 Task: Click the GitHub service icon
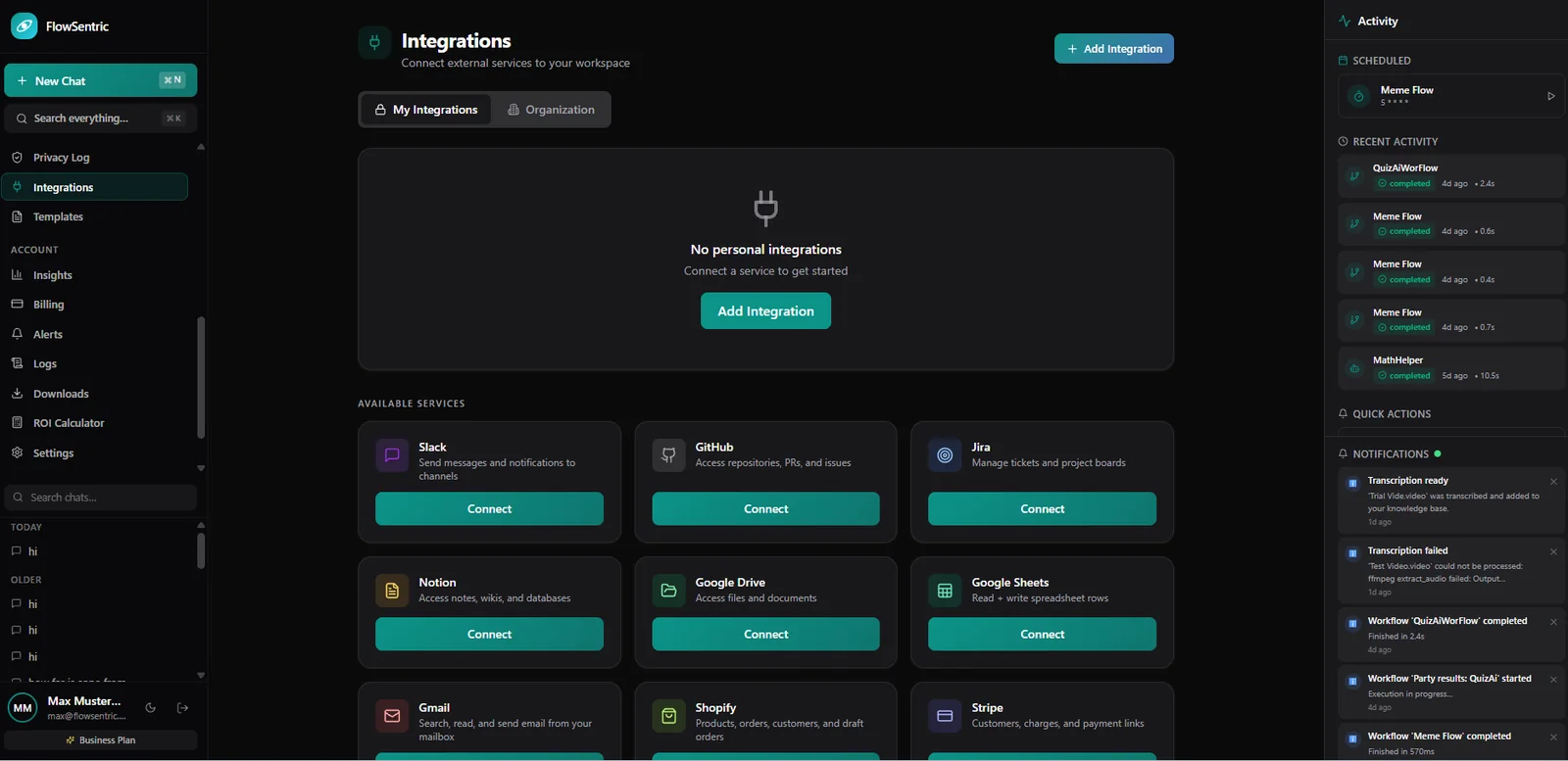pos(668,455)
